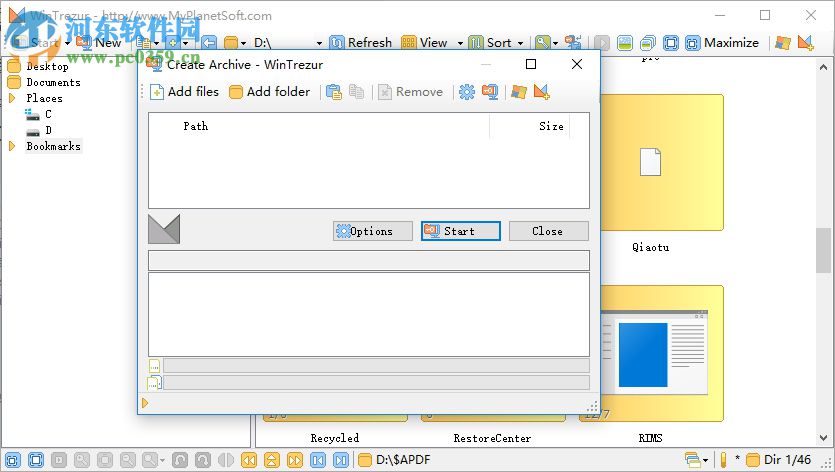The height and width of the screenshot is (472, 835).
Task: Click the grey play icon in main toolbar
Action: [602, 43]
